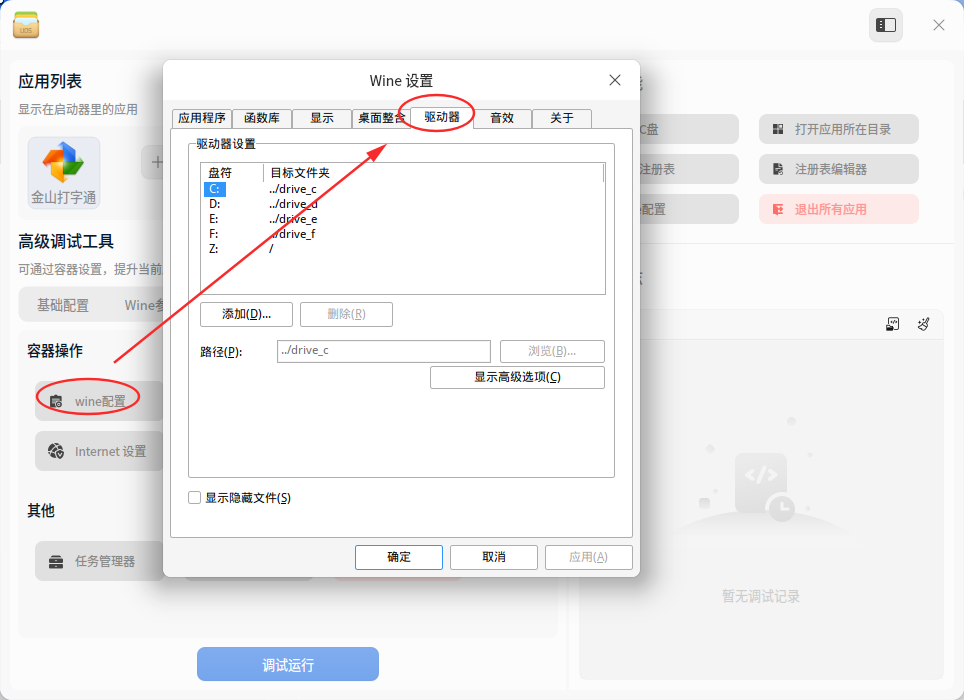Open the 关于 tab
The height and width of the screenshot is (700, 964).
tap(561, 118)
